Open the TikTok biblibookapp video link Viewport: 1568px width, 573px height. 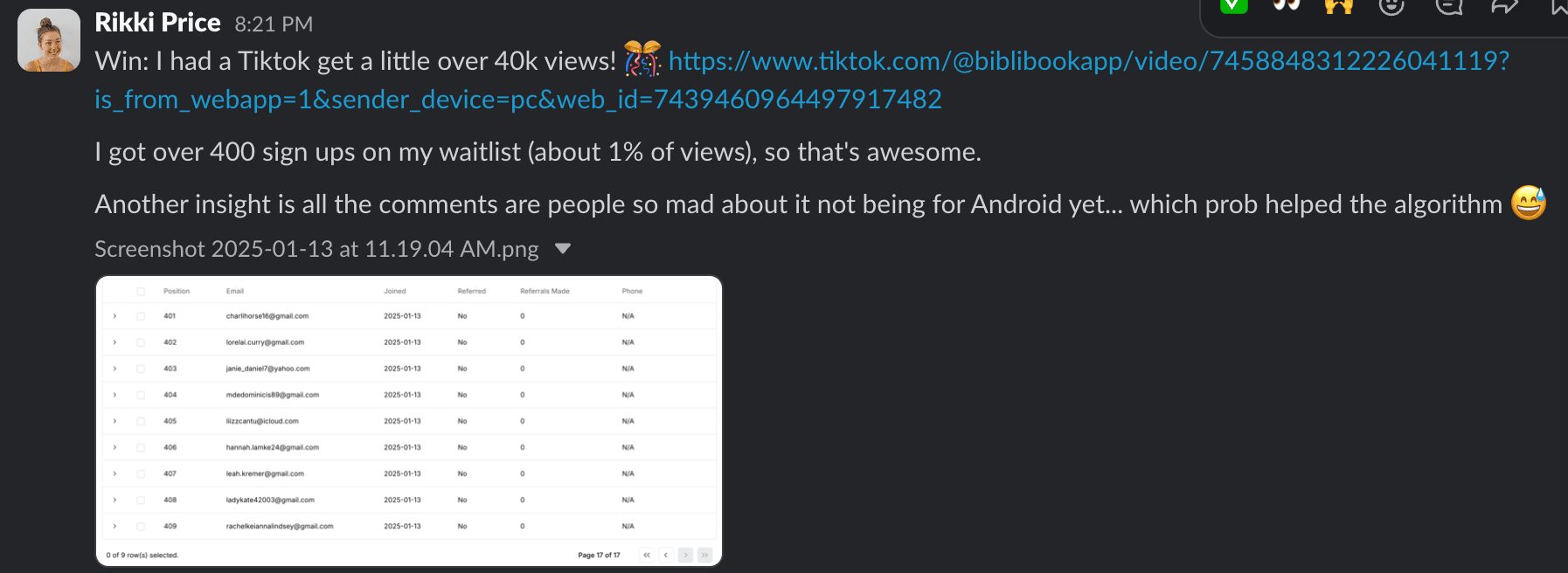tap(1088, 61)
